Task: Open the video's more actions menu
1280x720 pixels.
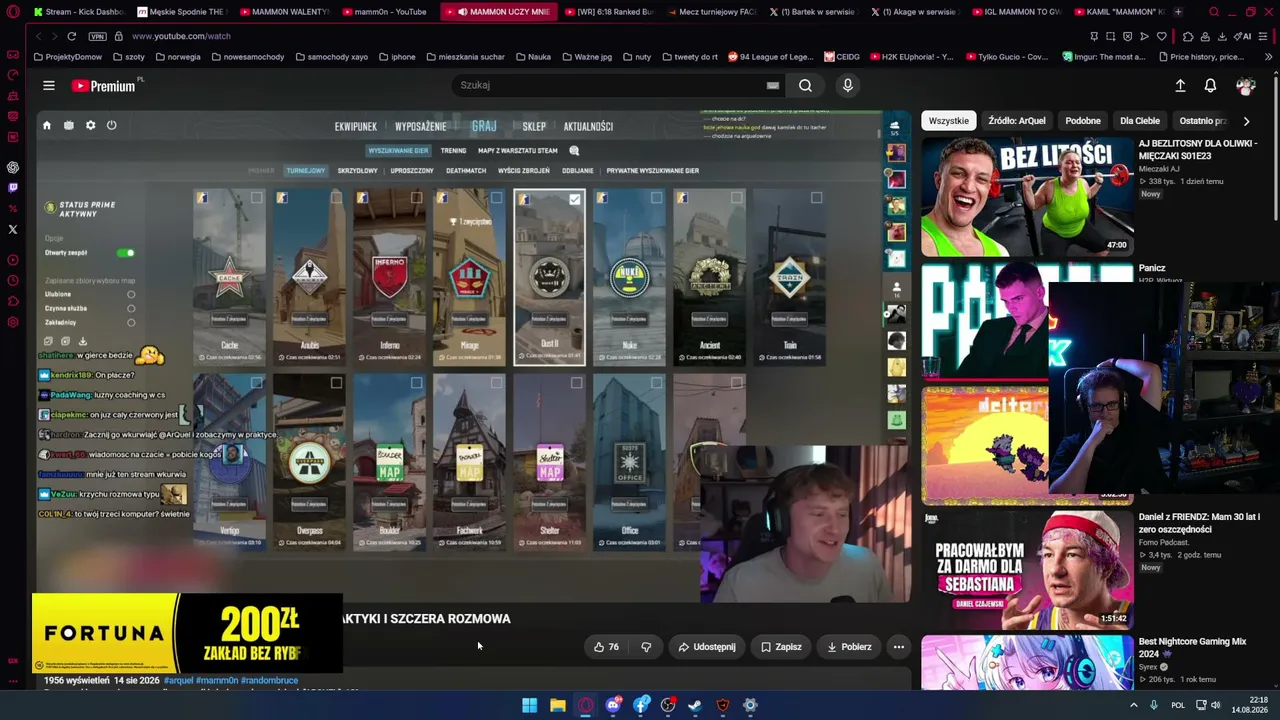Action: (898, 647)
